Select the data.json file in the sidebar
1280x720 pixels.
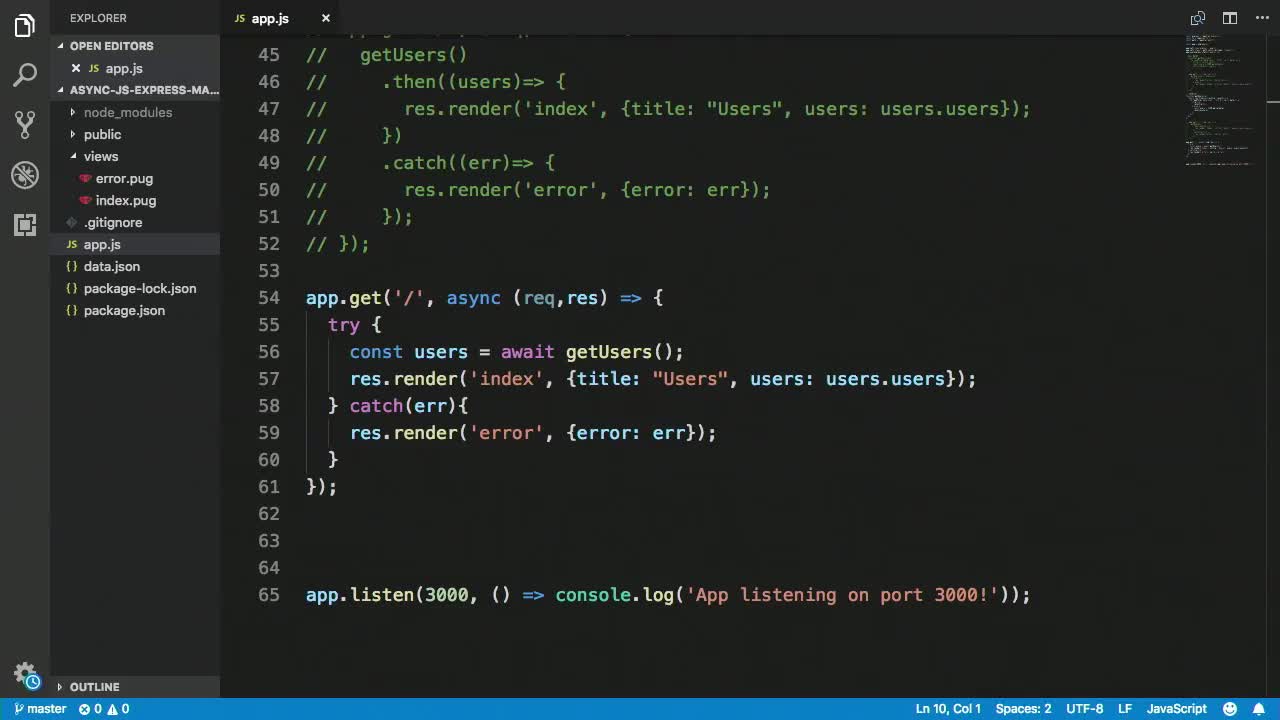(111, 266)
